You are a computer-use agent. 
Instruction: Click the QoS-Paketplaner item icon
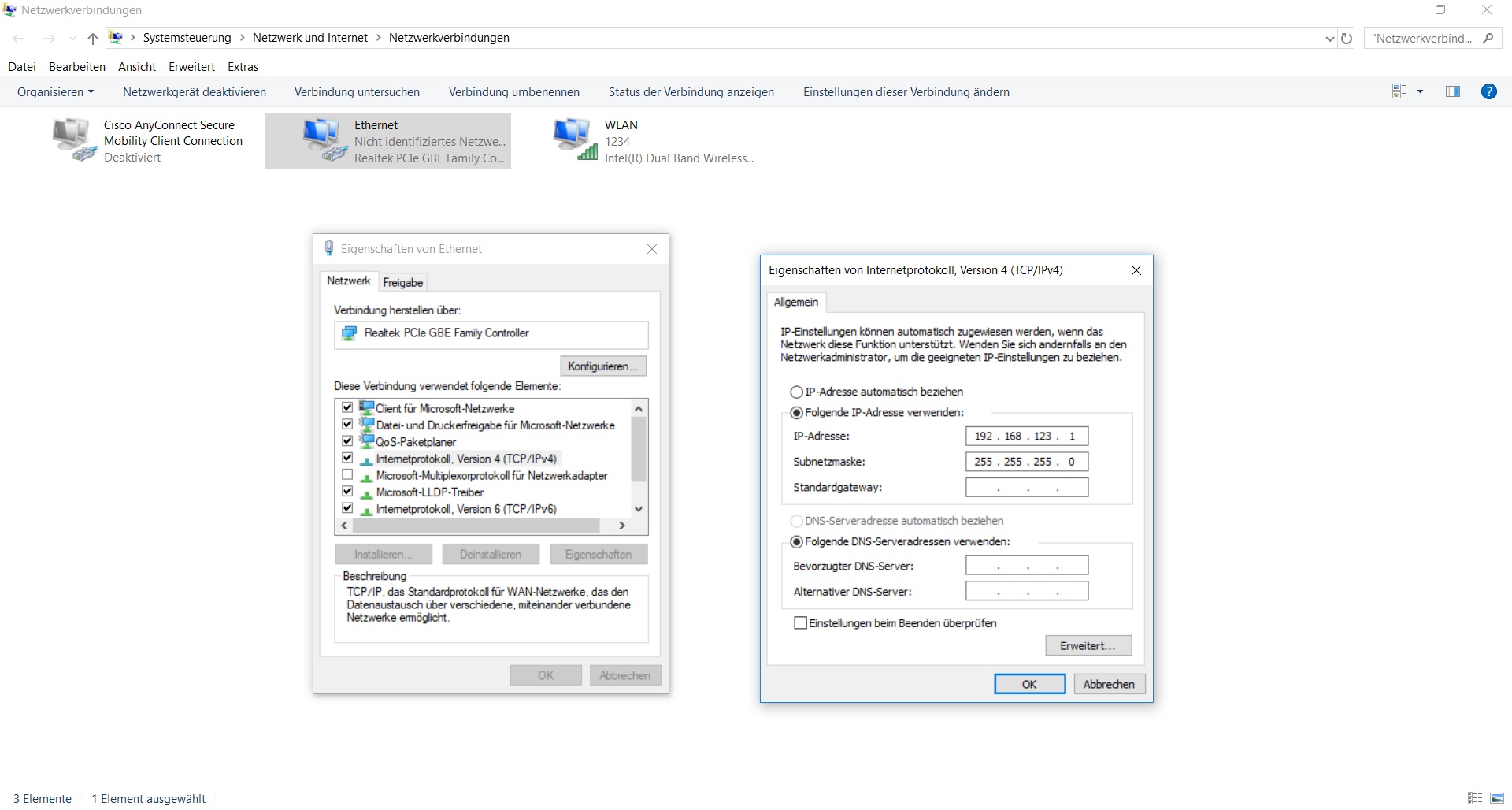(x=366, y=441)
